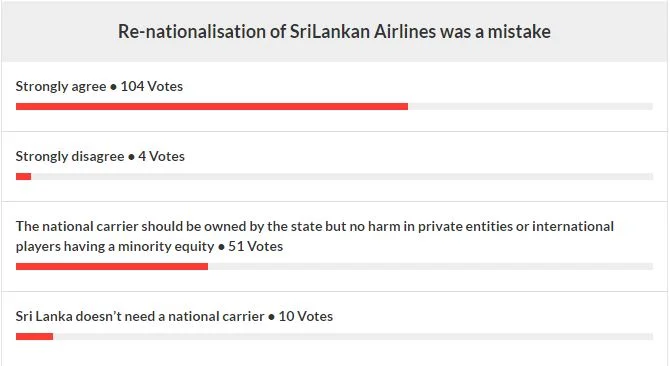Click the short red bar for Strongly disagree
Screen dimensions: 670x366
[24, 176]
